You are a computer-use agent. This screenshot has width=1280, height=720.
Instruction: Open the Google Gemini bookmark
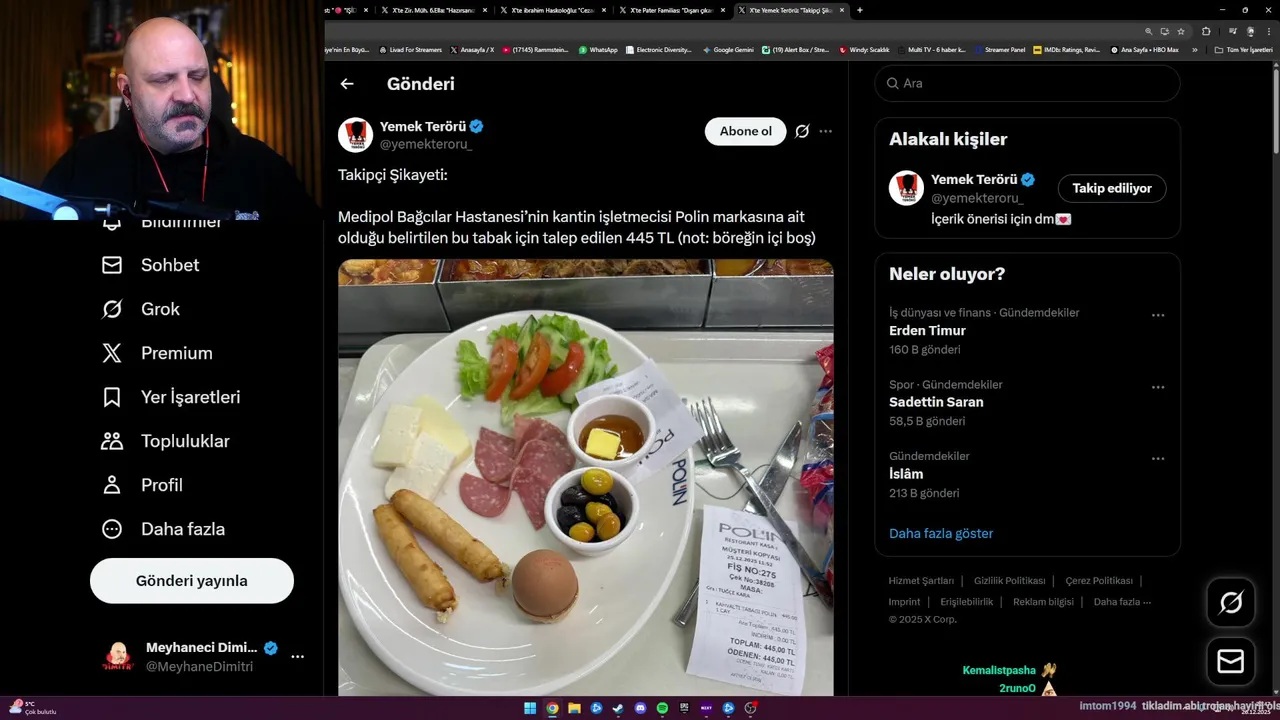[728, 50]
